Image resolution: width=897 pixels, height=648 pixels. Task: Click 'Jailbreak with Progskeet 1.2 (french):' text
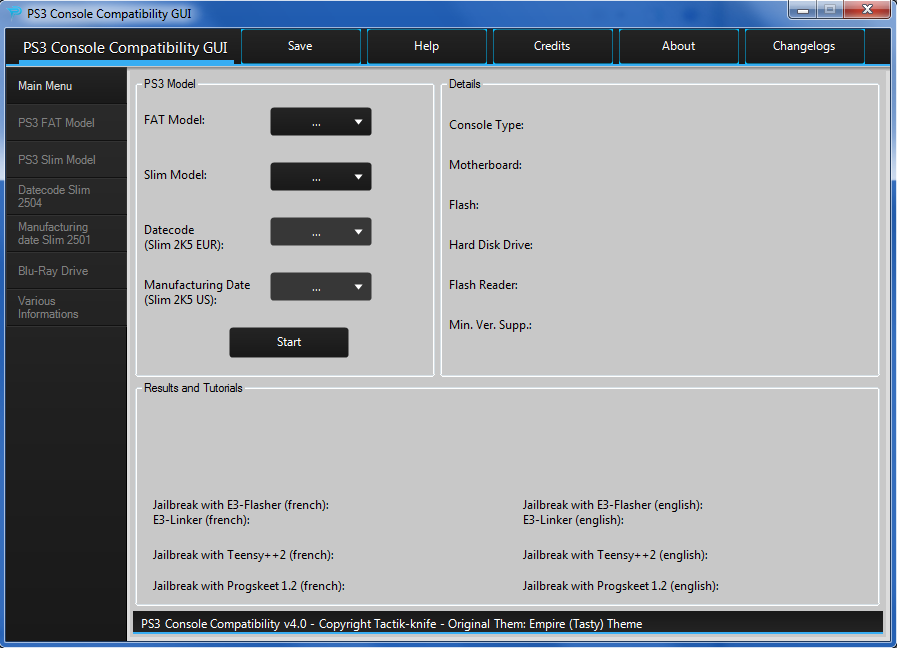click(249, 586)
